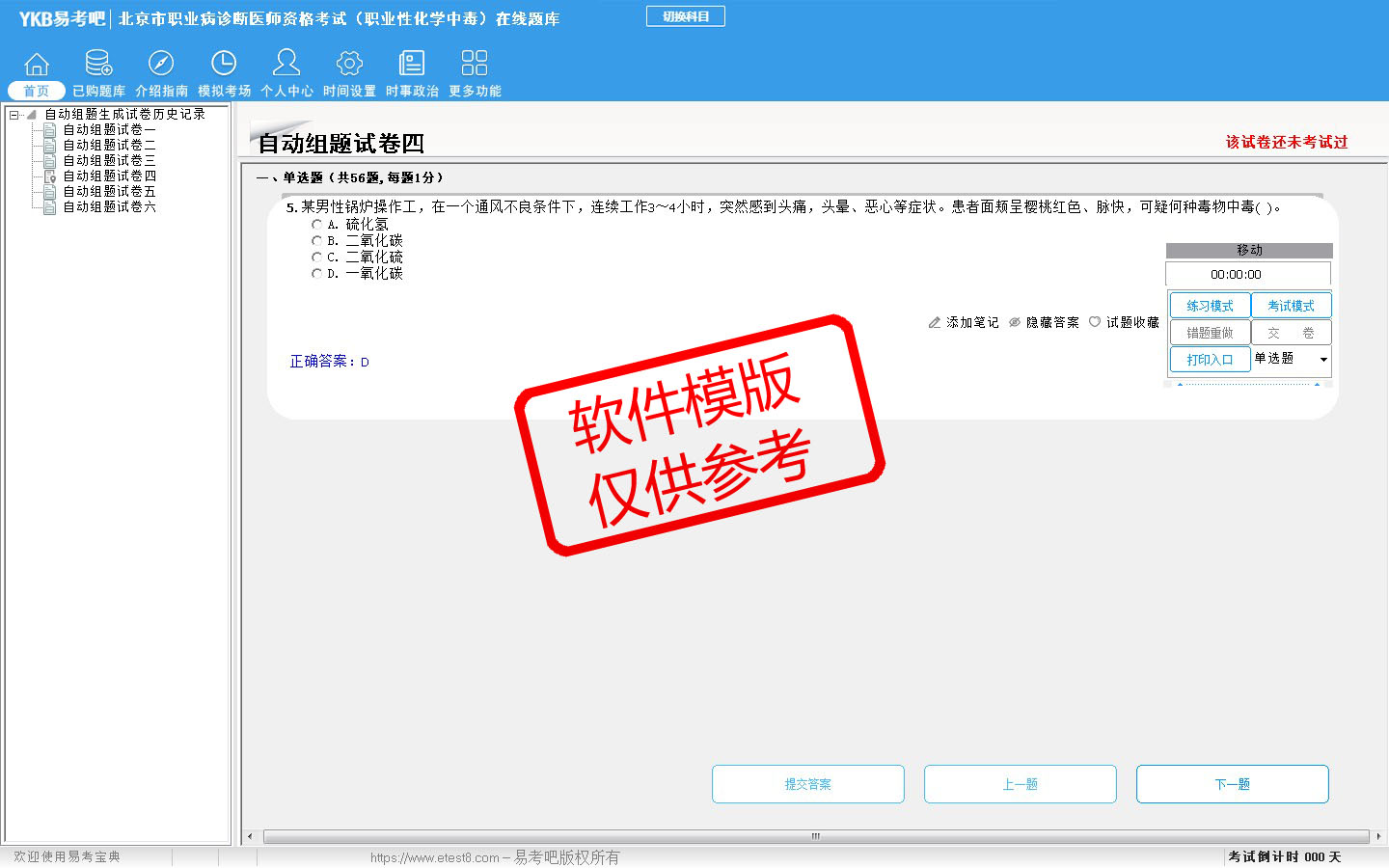
Task: Click the 考试倒计时 000 天 status
Action: pos(1285,856)
